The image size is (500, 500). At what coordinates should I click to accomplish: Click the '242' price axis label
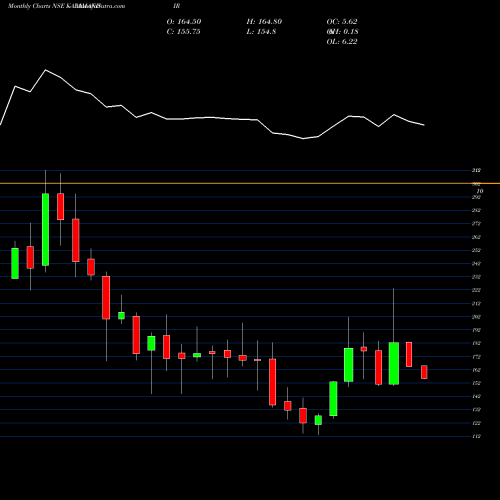pos(476,264)
